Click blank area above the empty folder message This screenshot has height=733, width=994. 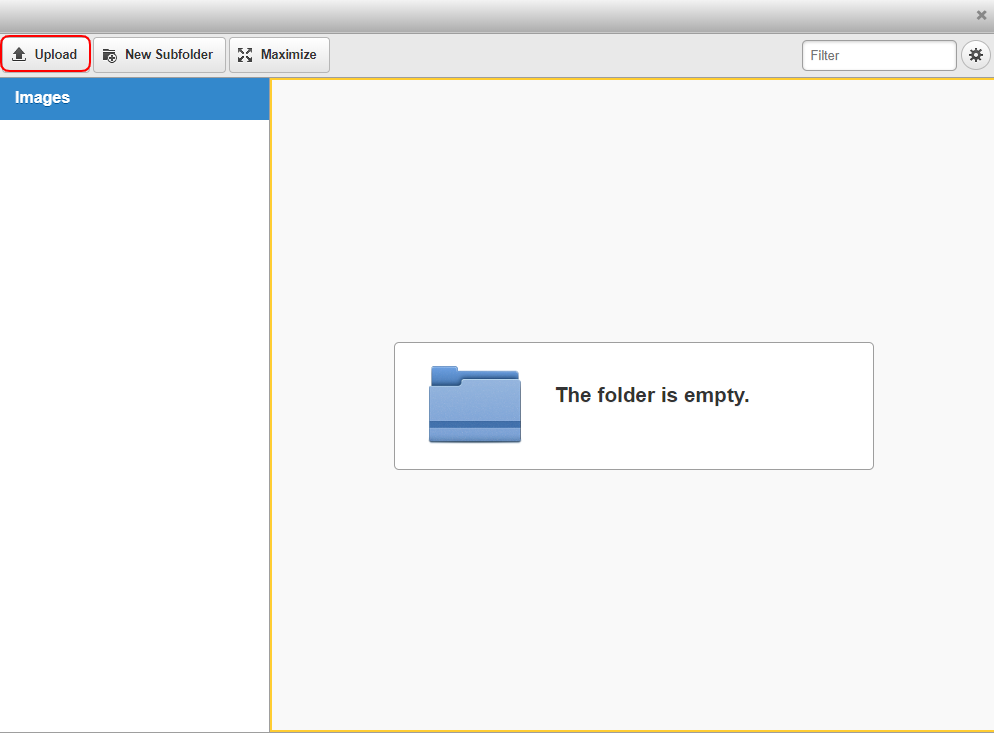click(632, 210)
